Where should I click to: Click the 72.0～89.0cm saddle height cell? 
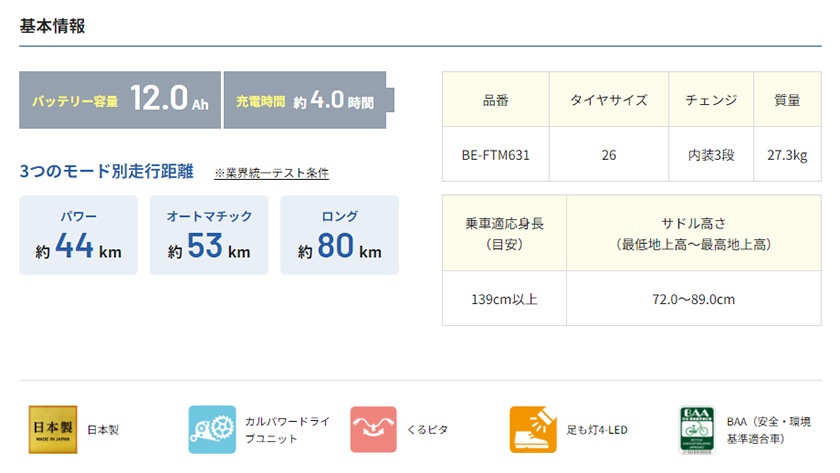click(x=693, y=299)
